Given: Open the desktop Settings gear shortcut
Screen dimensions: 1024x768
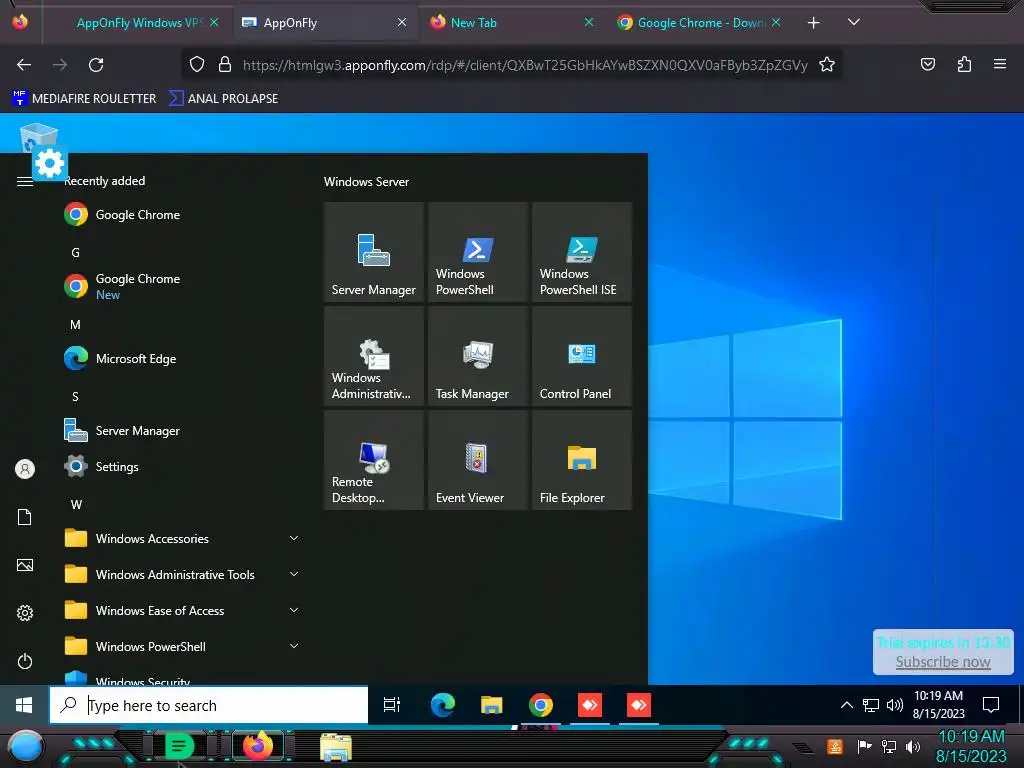Looking at the screenshot, I should tap(50, 163).
